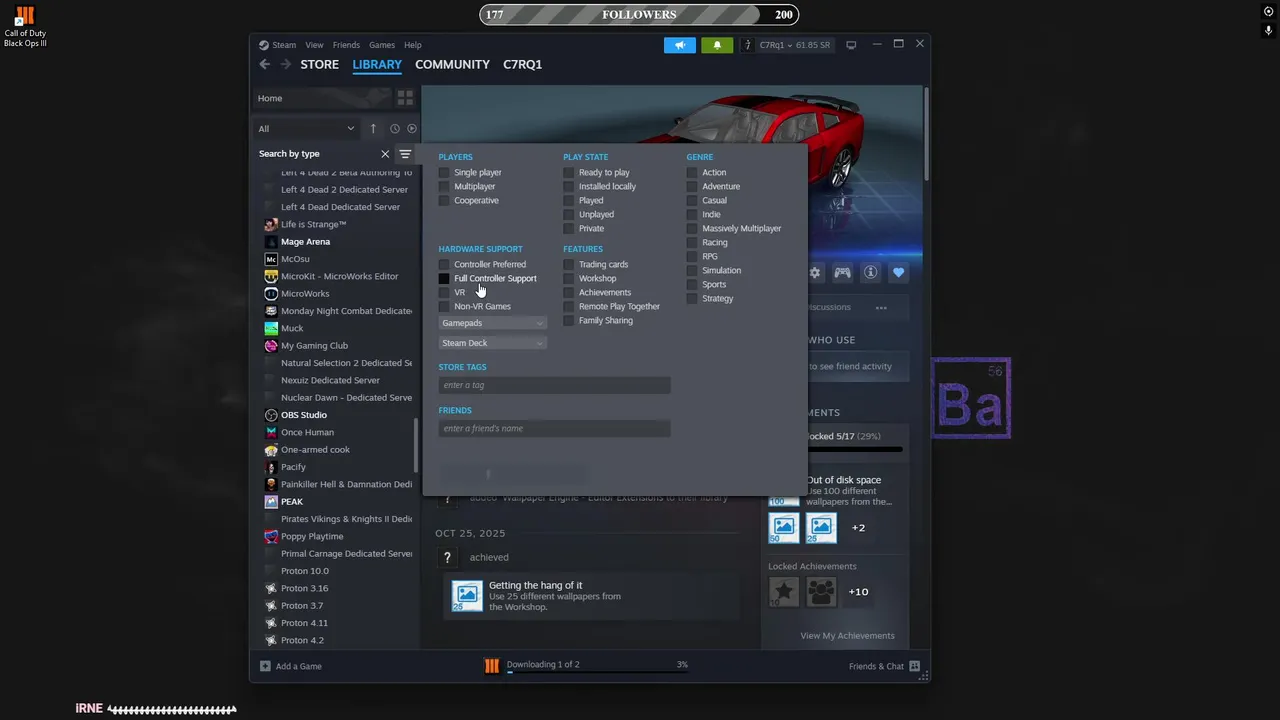Click the recent activity clock icon
This screenshot has width=1280, height=720.
(395, 128)
